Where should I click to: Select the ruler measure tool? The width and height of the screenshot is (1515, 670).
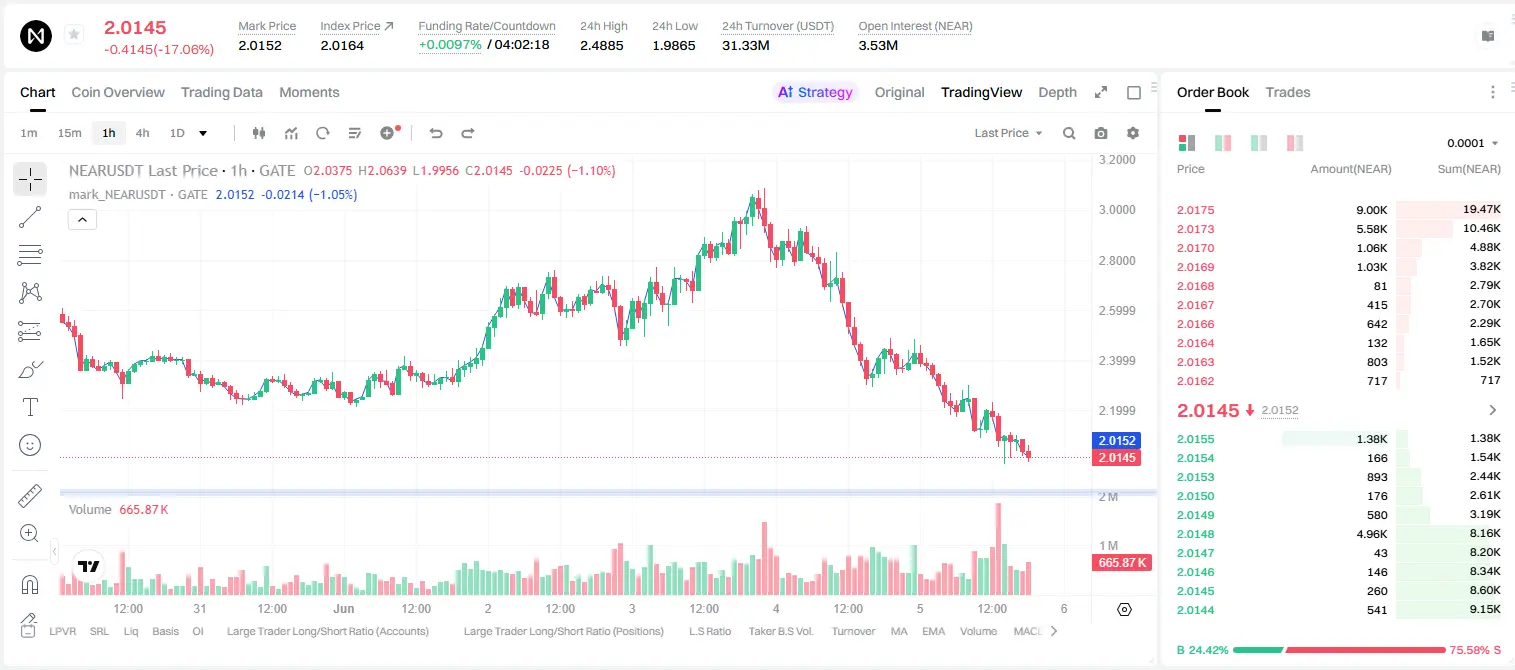tap(30, 496)
